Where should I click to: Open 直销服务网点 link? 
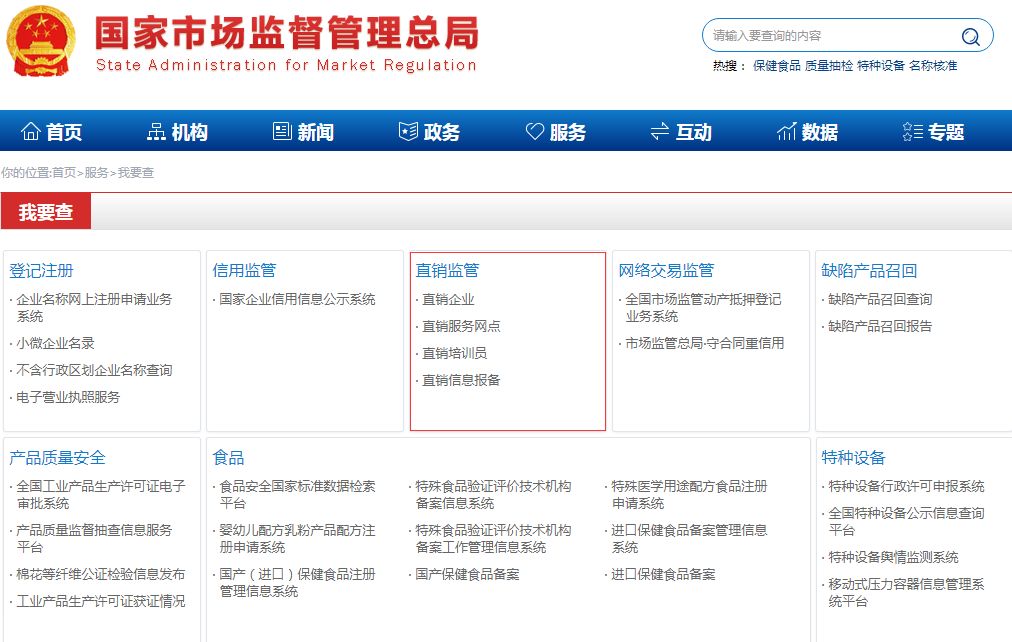pos(461,326)
